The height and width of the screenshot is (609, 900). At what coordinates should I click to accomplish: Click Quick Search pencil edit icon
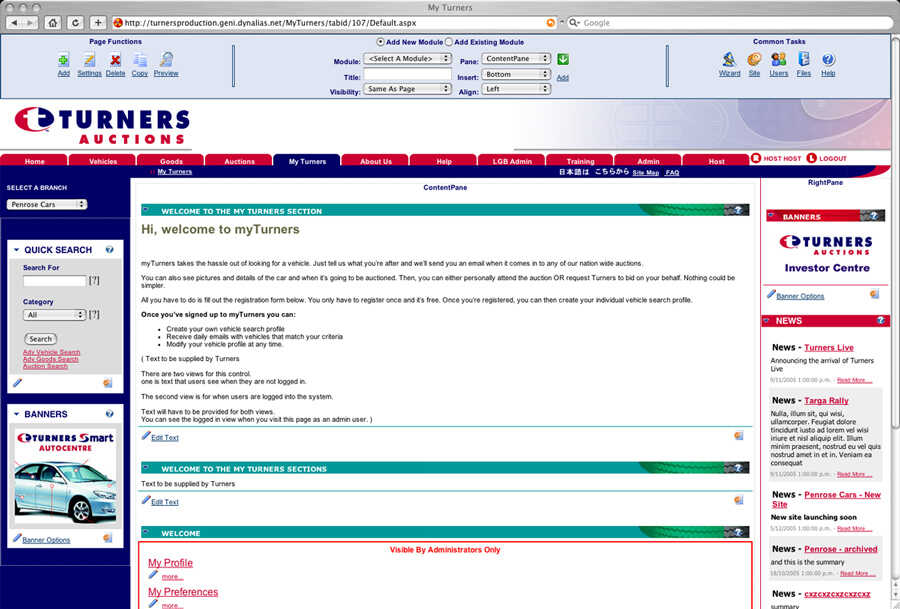17,383
